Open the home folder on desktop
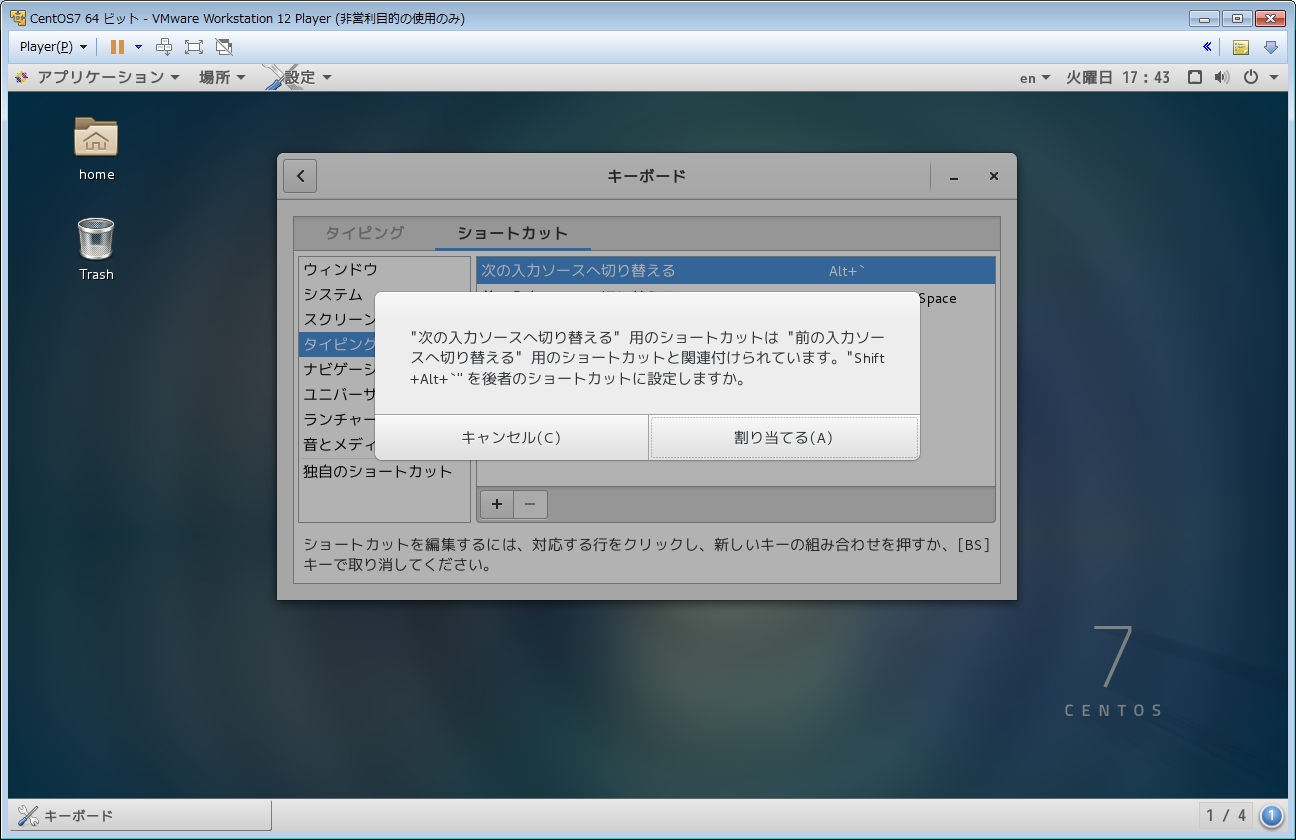Screen dimensions: 1296x840 pyautogui.click(x=96, y=138)
